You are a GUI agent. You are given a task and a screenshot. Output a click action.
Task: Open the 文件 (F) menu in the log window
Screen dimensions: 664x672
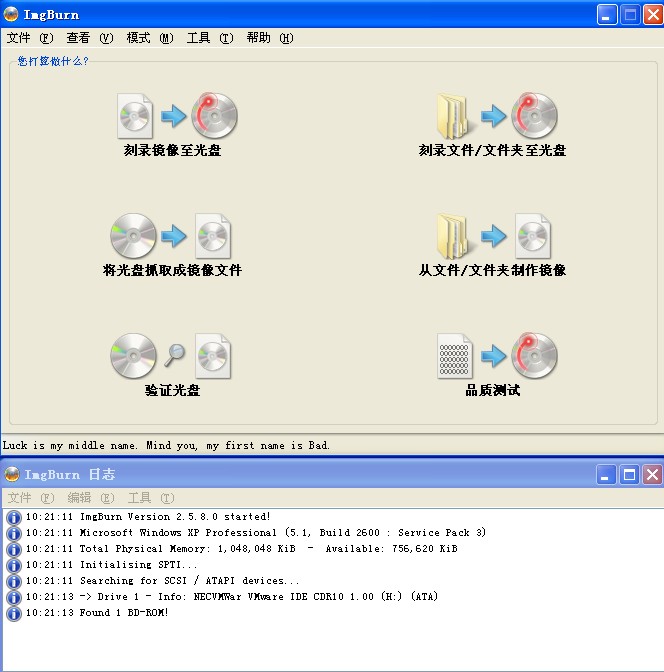click(x=31, y=498)
